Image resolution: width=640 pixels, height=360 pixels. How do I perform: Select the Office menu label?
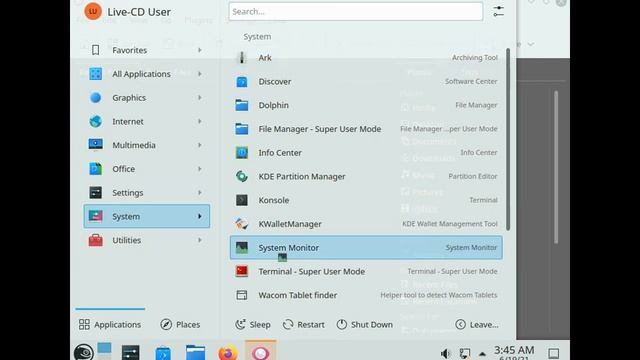click(x=124, y=169)
